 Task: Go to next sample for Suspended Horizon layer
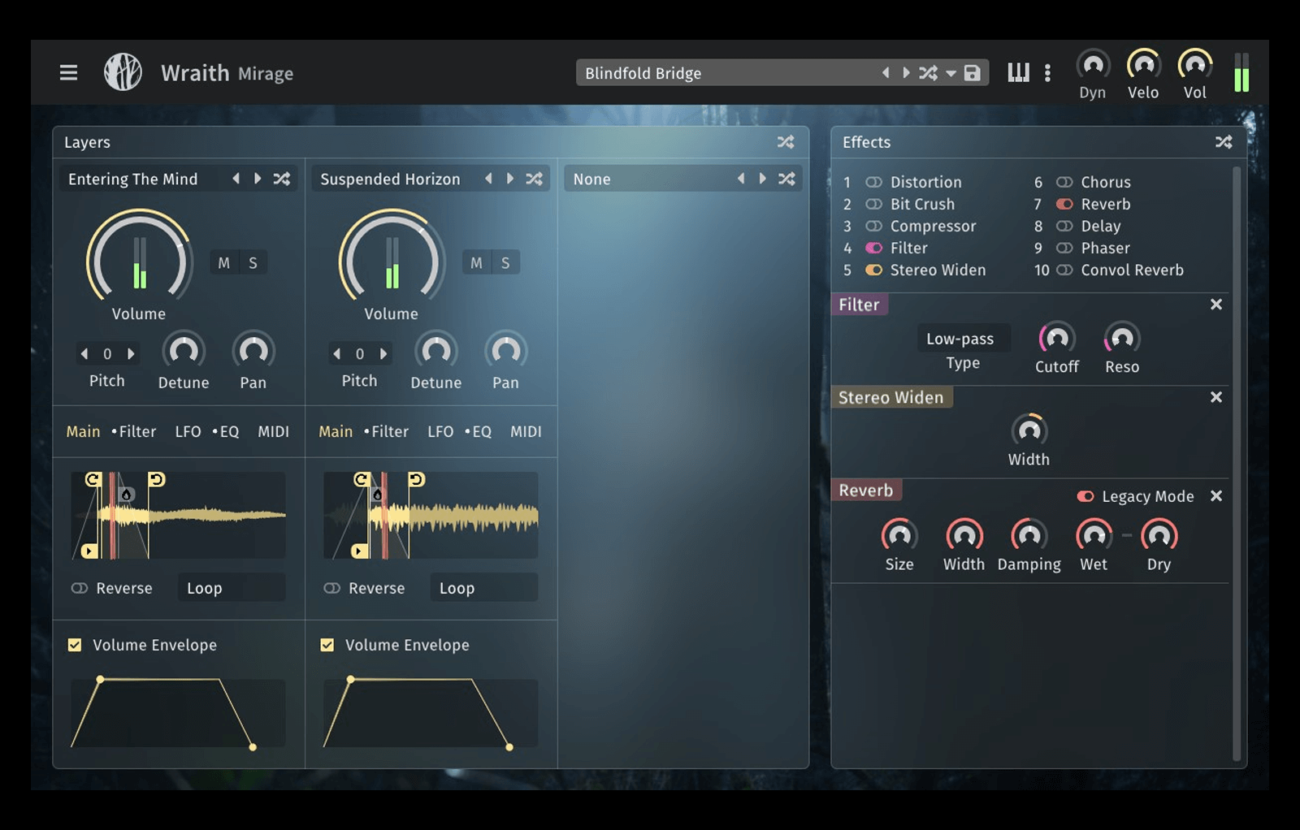pyautogui.click(x=510, y=179)
